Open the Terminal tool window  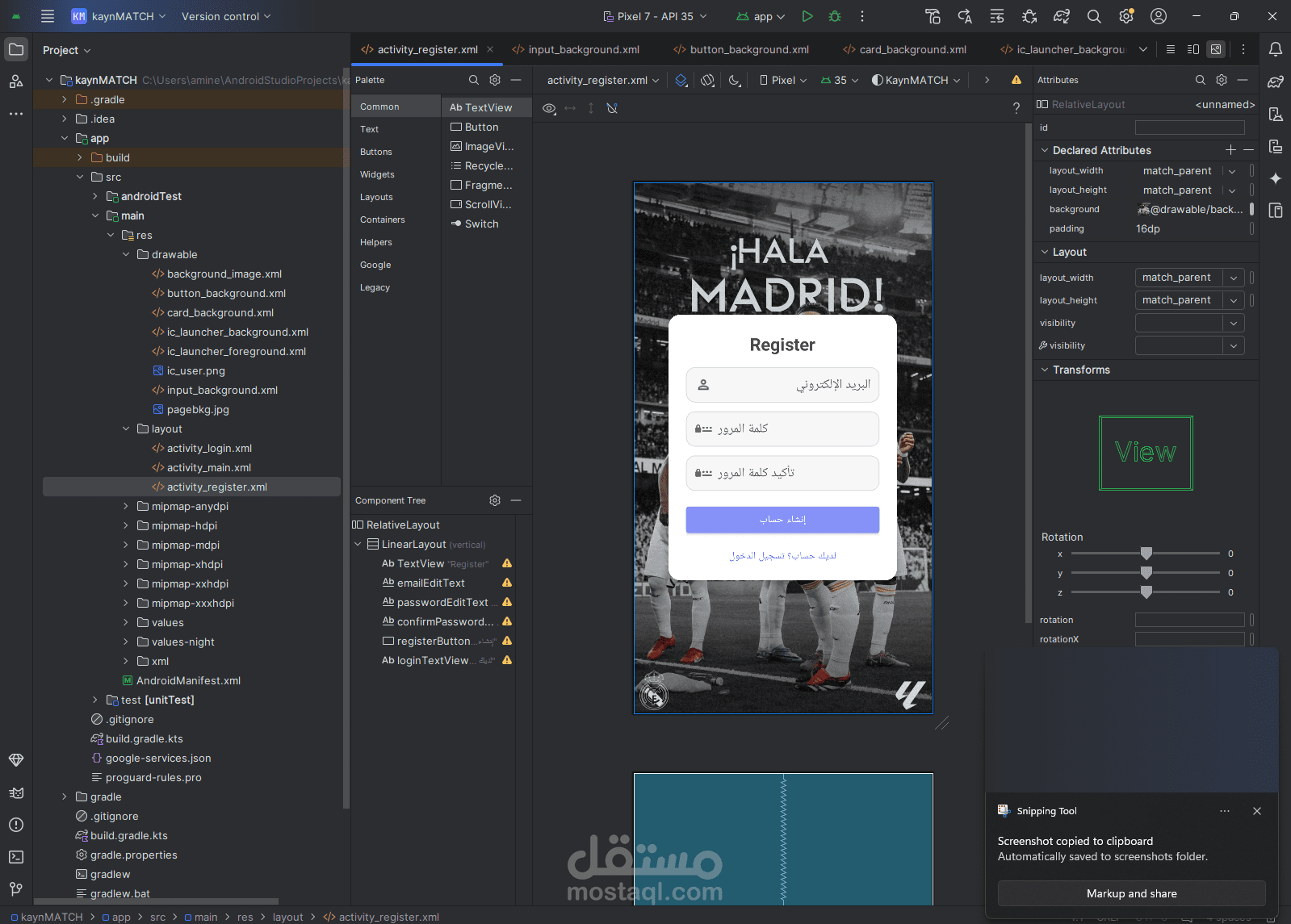pos(16,857)
